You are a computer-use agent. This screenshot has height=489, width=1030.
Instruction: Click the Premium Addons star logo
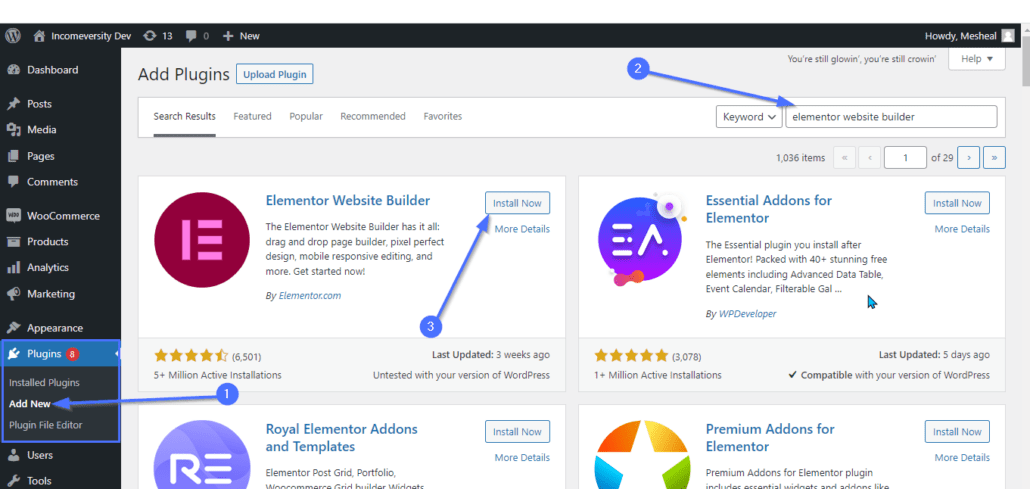point(642,455)
